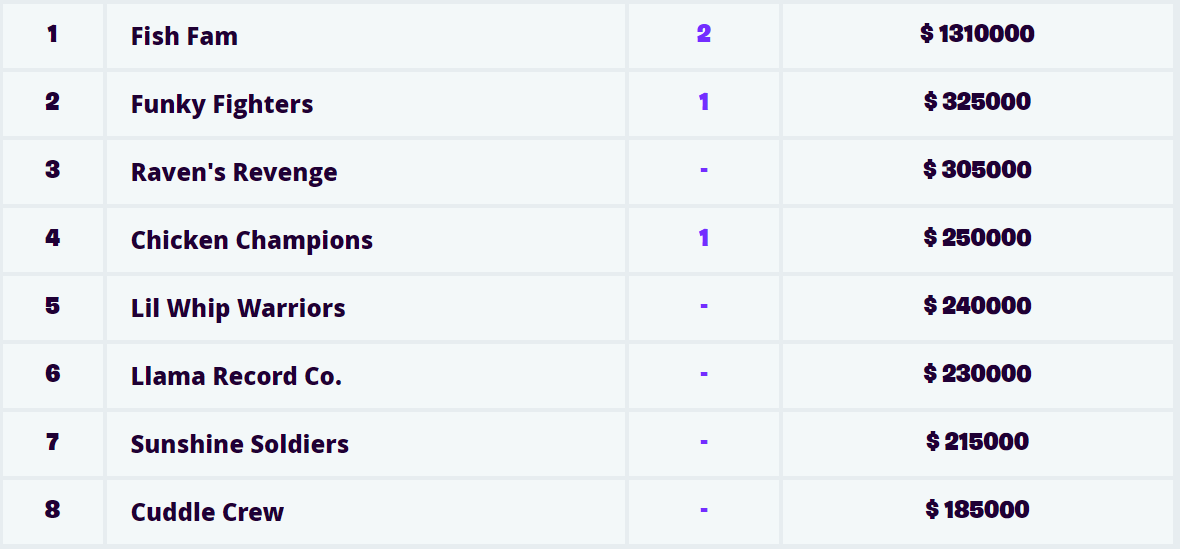
Task: Click the $ 215000 prize amount
Action: (977, 442)
